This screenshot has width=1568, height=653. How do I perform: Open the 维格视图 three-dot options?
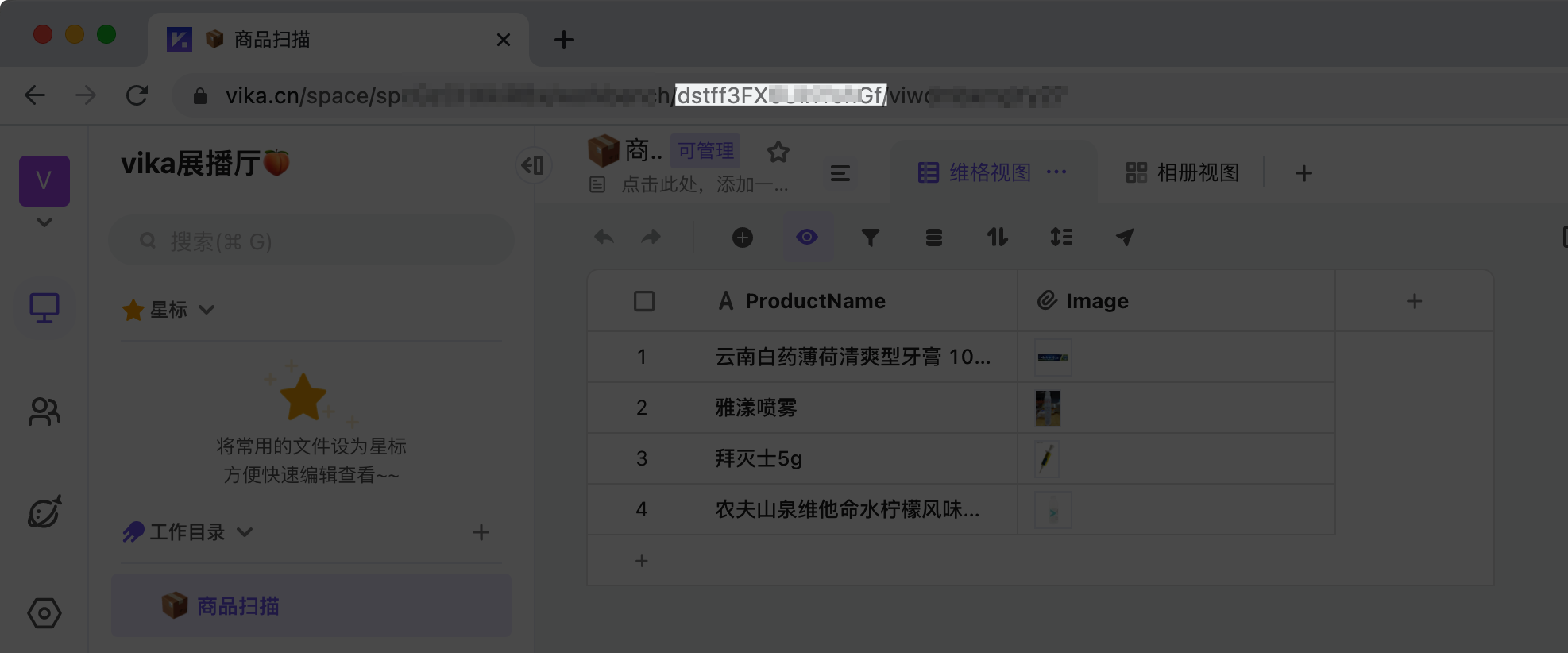(1056, 172)
